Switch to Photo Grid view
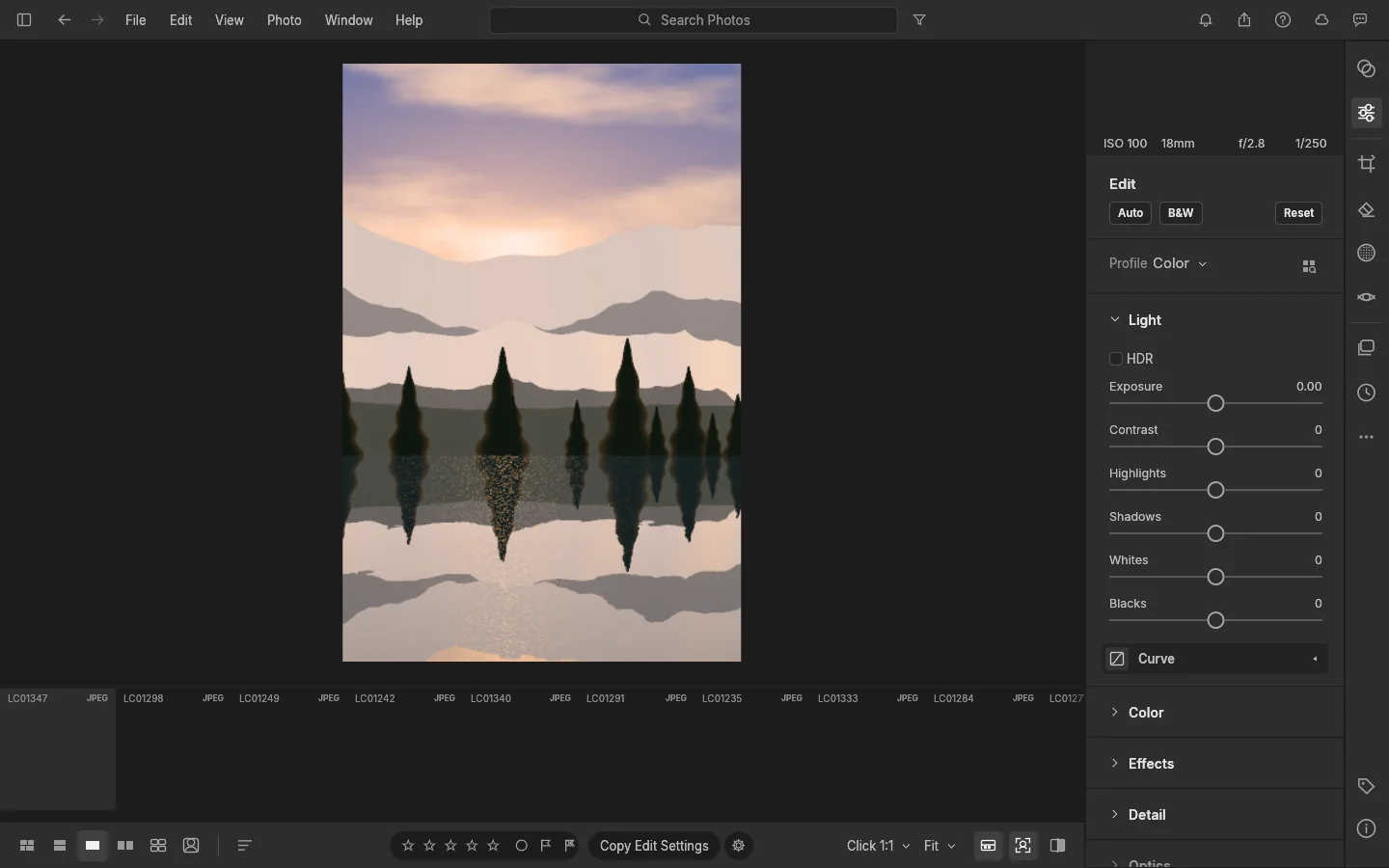The image size is (1389, 868). tap(27, 846)
